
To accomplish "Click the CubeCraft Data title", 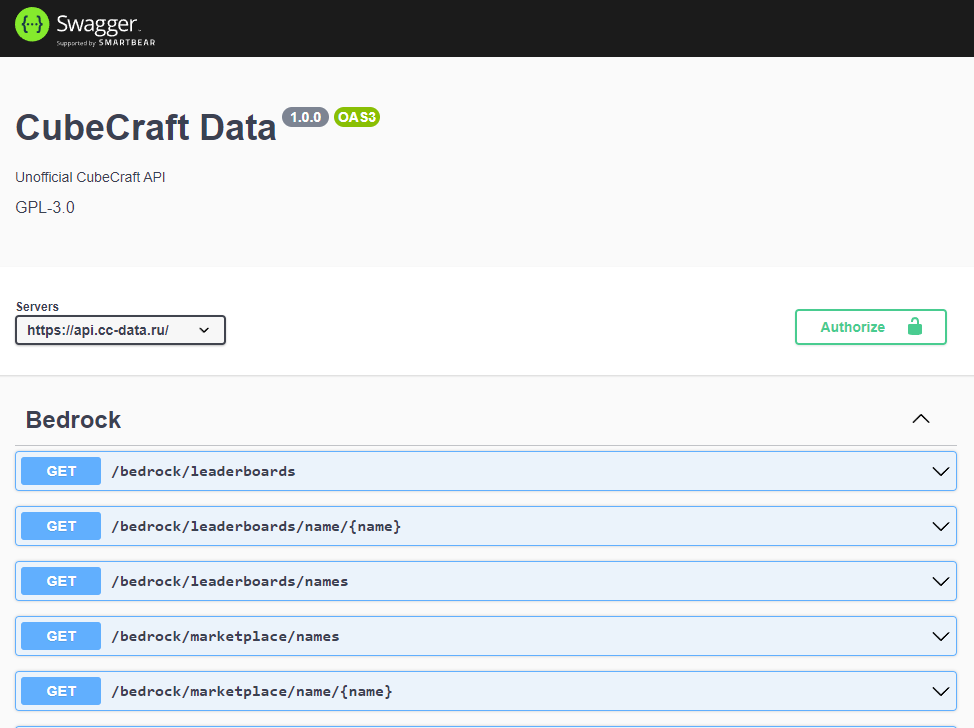I will pyautogui.click(x=146, y=127).
